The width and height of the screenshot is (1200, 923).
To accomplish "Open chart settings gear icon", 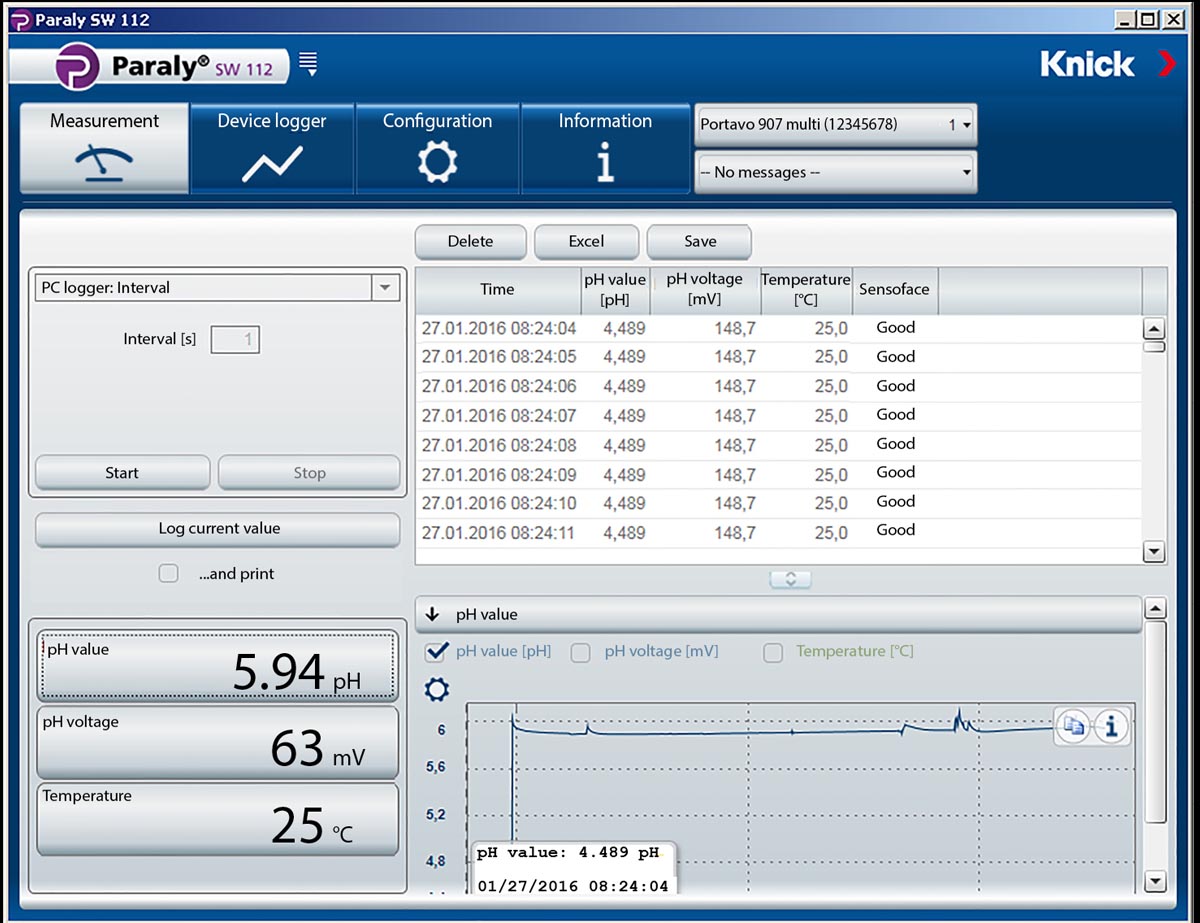I will coord(437,689).
